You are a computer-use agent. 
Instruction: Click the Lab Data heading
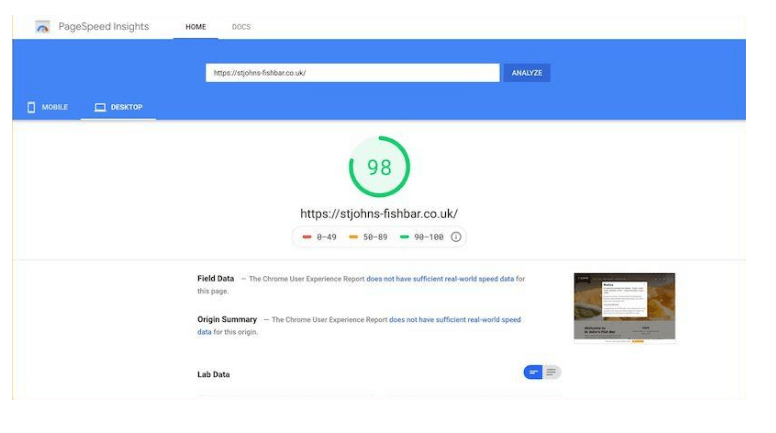coord(213,375)
